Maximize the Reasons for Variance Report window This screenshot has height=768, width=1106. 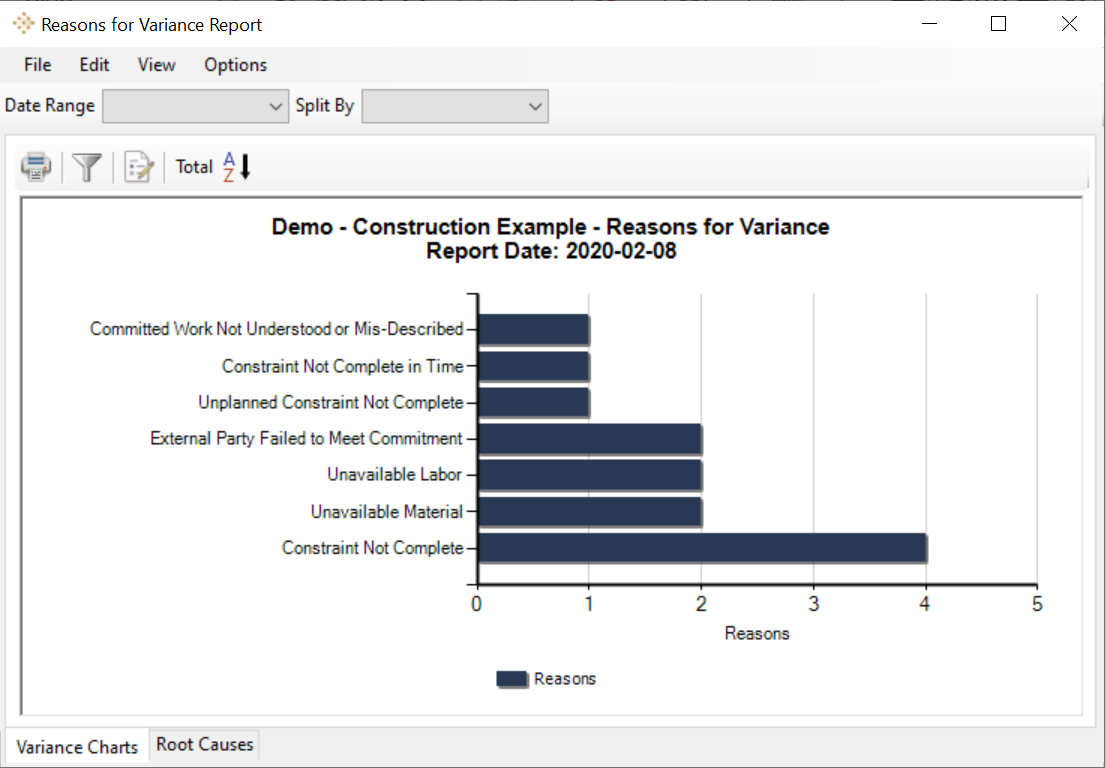pyautogui.click(x=998, y=24)
